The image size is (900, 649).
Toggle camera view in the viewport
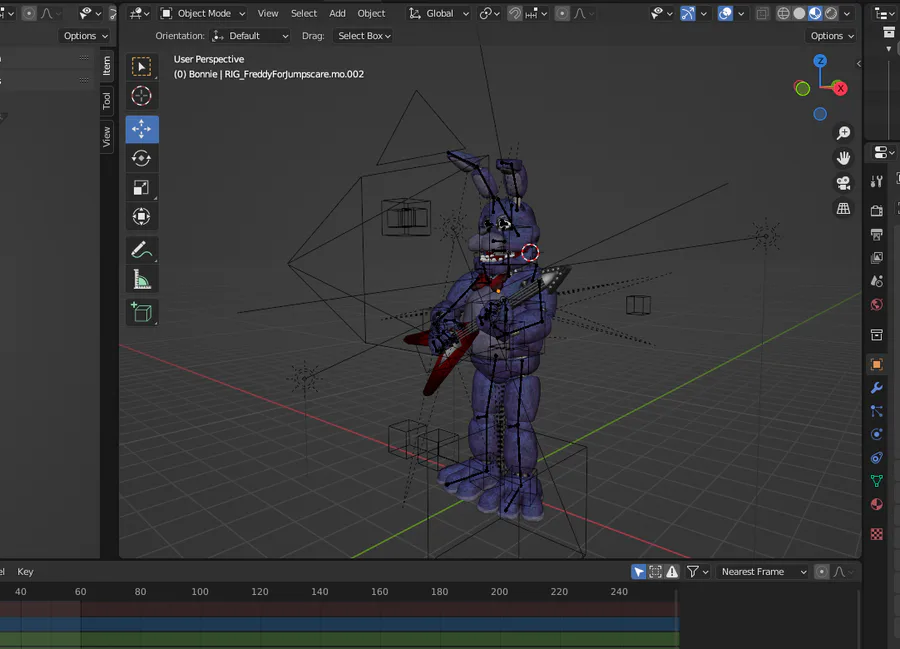pos(844,183)
